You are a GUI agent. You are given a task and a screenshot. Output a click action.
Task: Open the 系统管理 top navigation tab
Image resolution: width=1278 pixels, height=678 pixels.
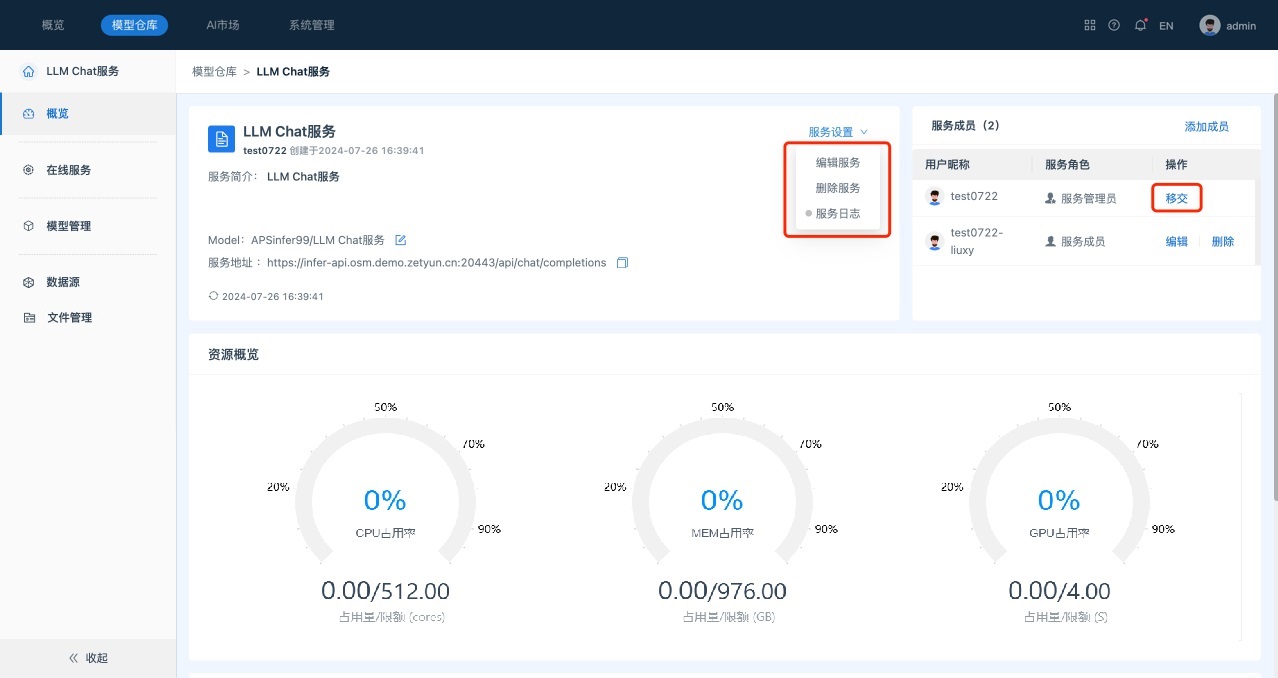click(x=311, y=25)
